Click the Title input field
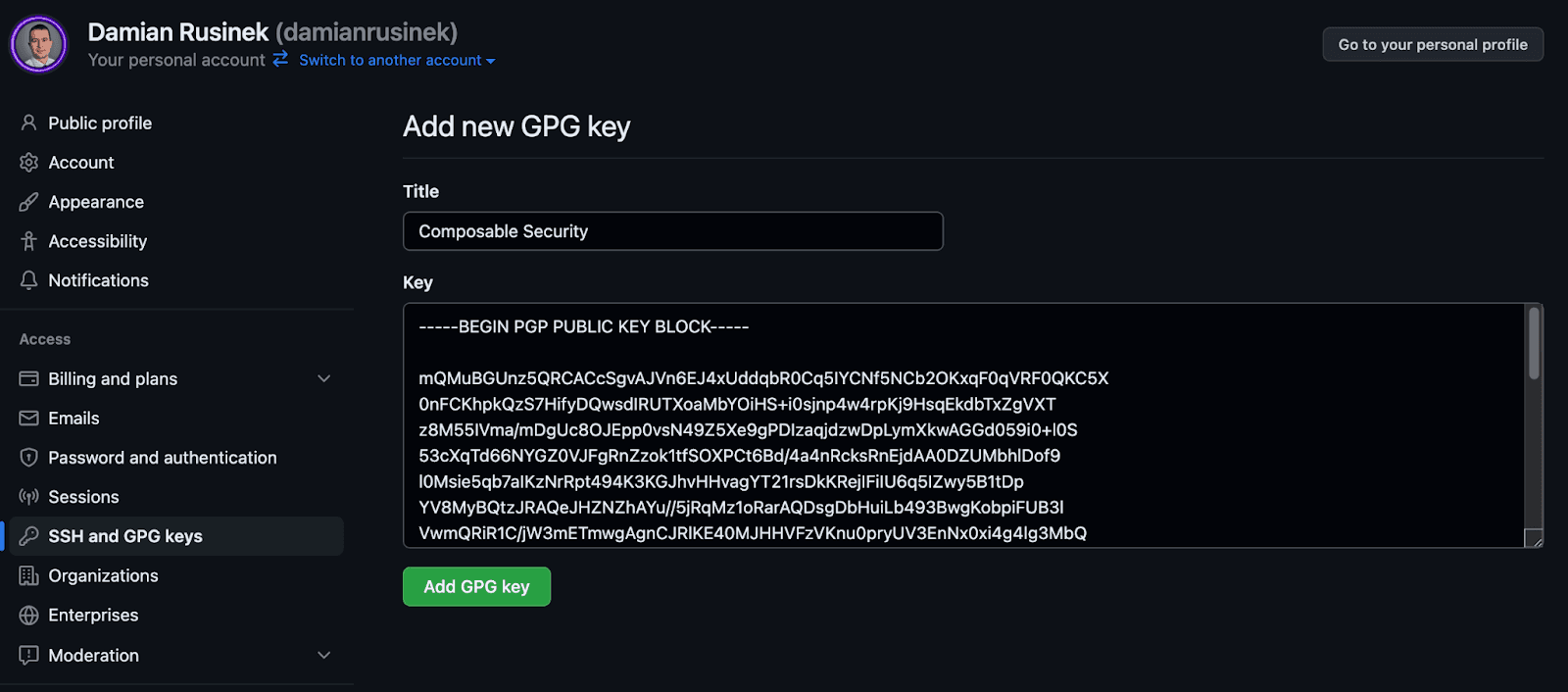The image size is (1568, 692). 672,231
